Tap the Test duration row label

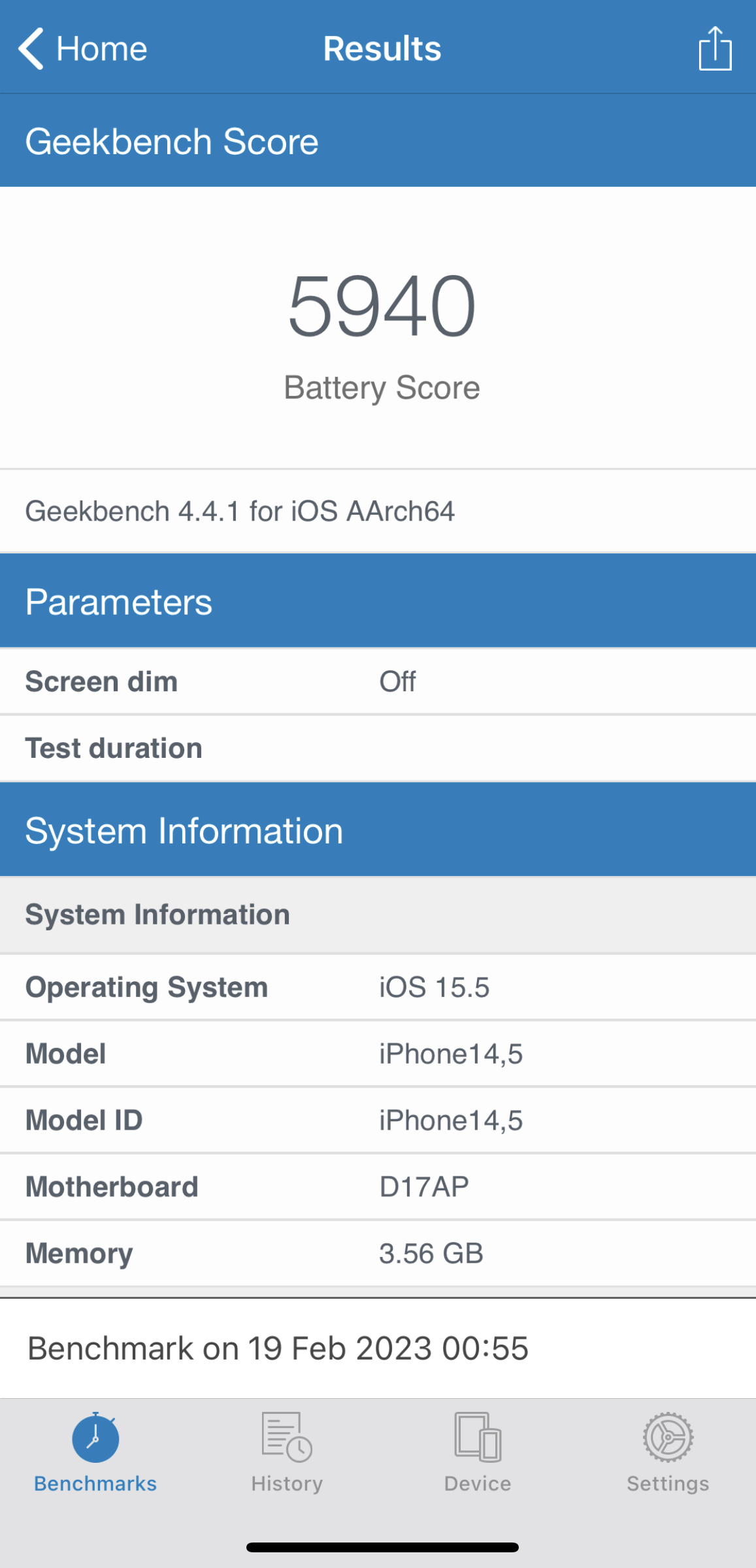[114, 748]
